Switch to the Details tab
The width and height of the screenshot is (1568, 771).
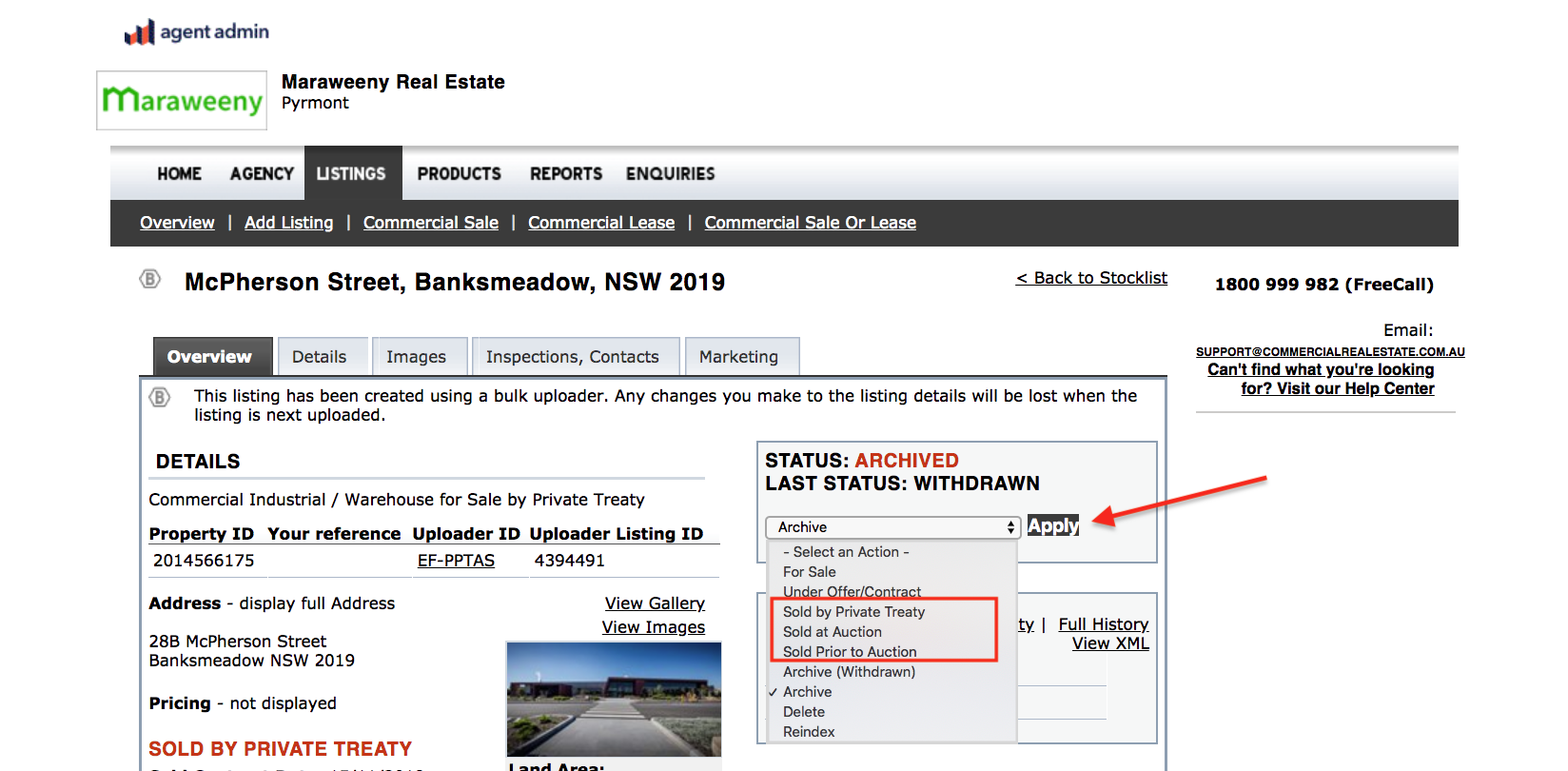[320, 357]
